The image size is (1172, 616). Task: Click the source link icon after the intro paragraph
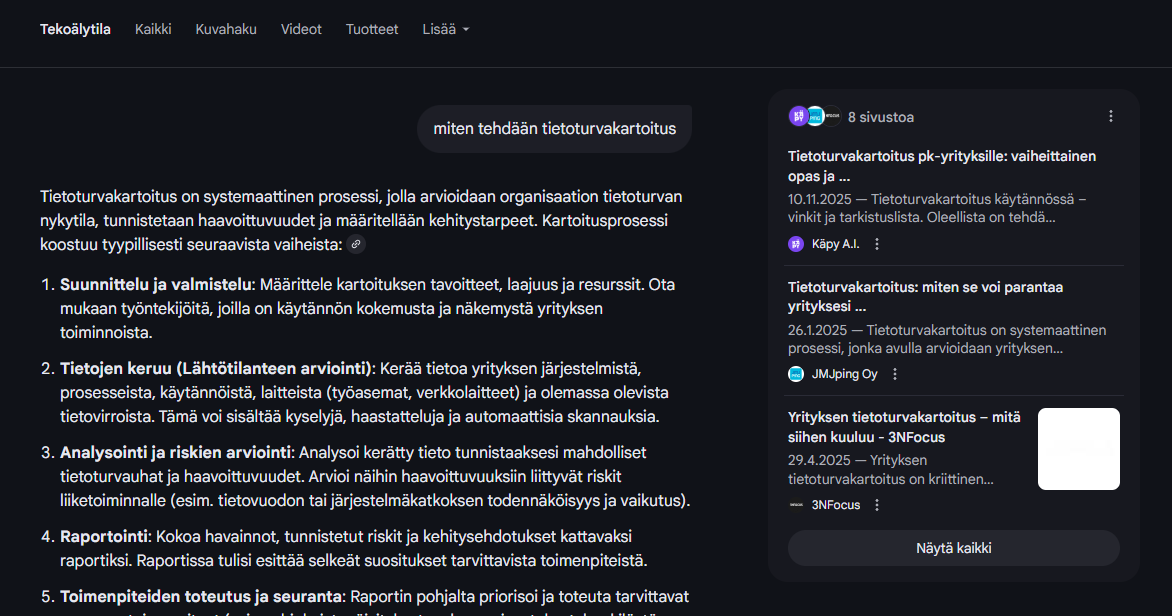tap(356, 245)
